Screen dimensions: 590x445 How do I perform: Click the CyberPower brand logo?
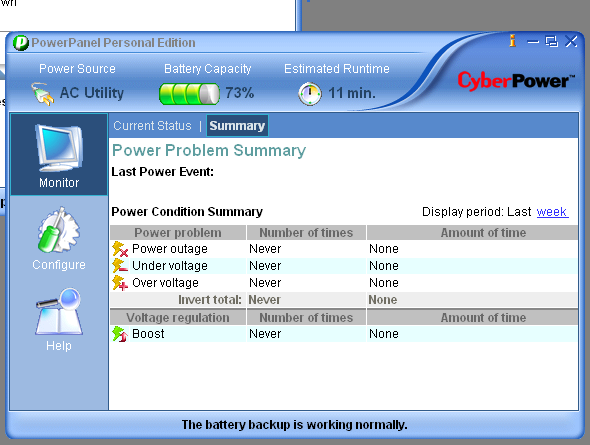click(516, 81)
